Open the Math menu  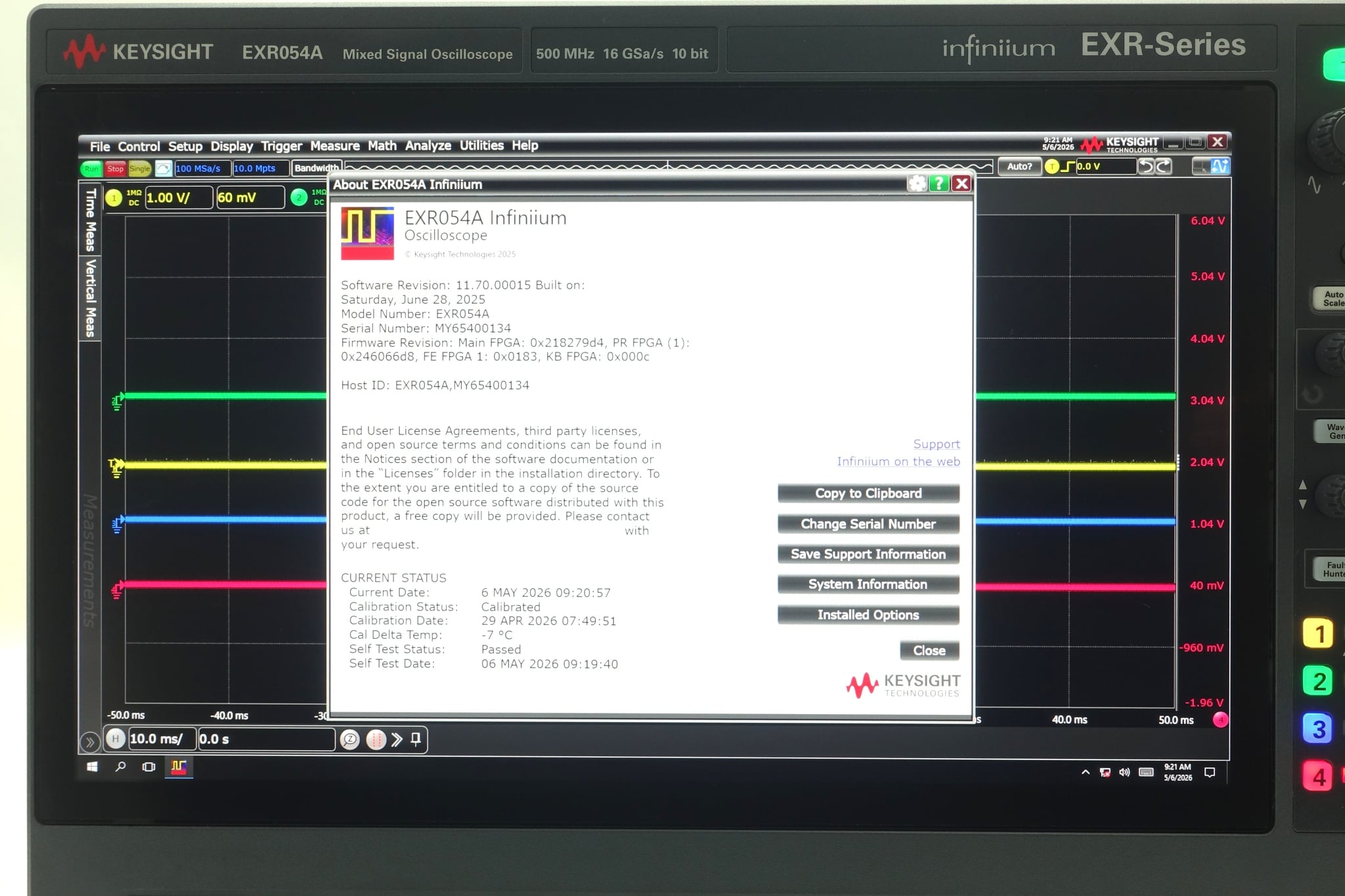click(382, 146)
